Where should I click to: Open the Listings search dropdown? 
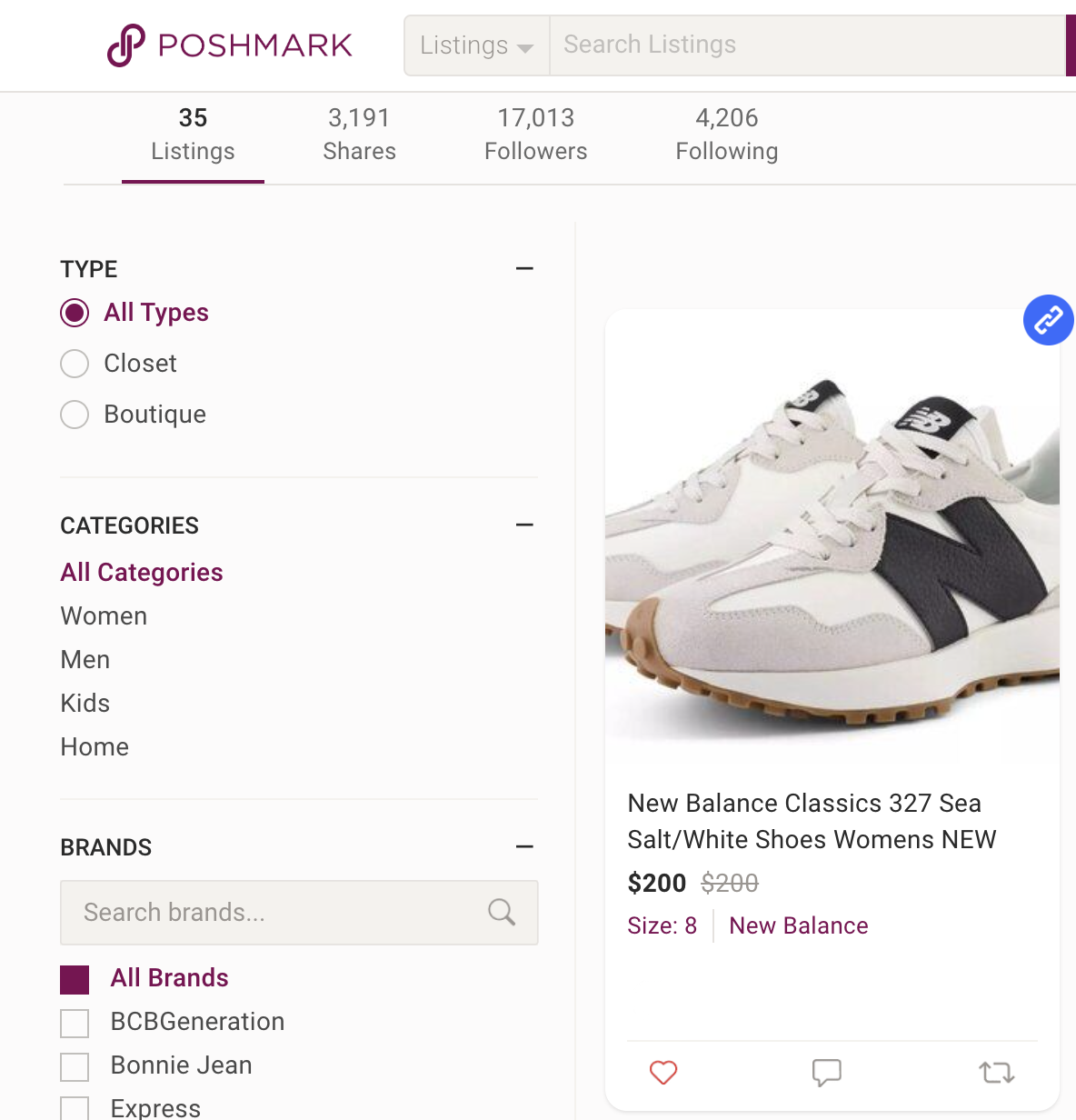coord(476,45)
